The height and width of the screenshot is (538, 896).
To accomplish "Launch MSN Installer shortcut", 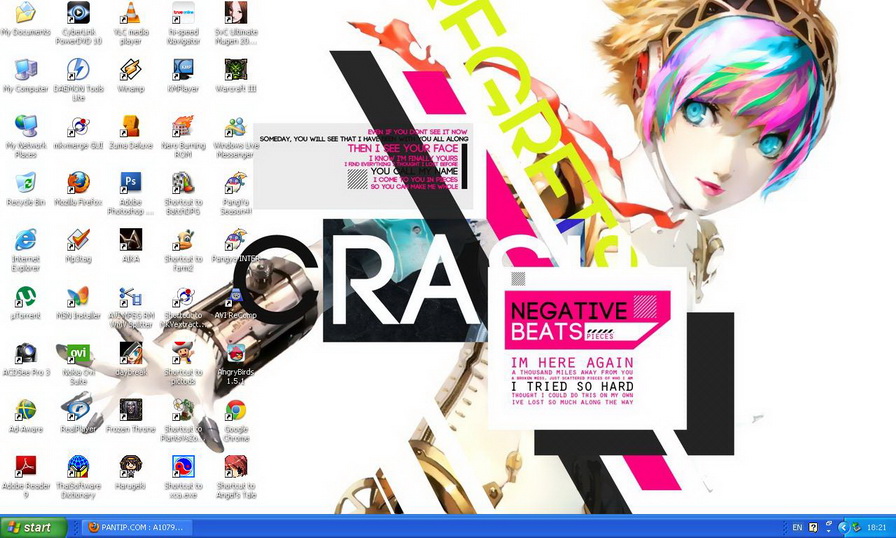I will [x=78, y=296].
